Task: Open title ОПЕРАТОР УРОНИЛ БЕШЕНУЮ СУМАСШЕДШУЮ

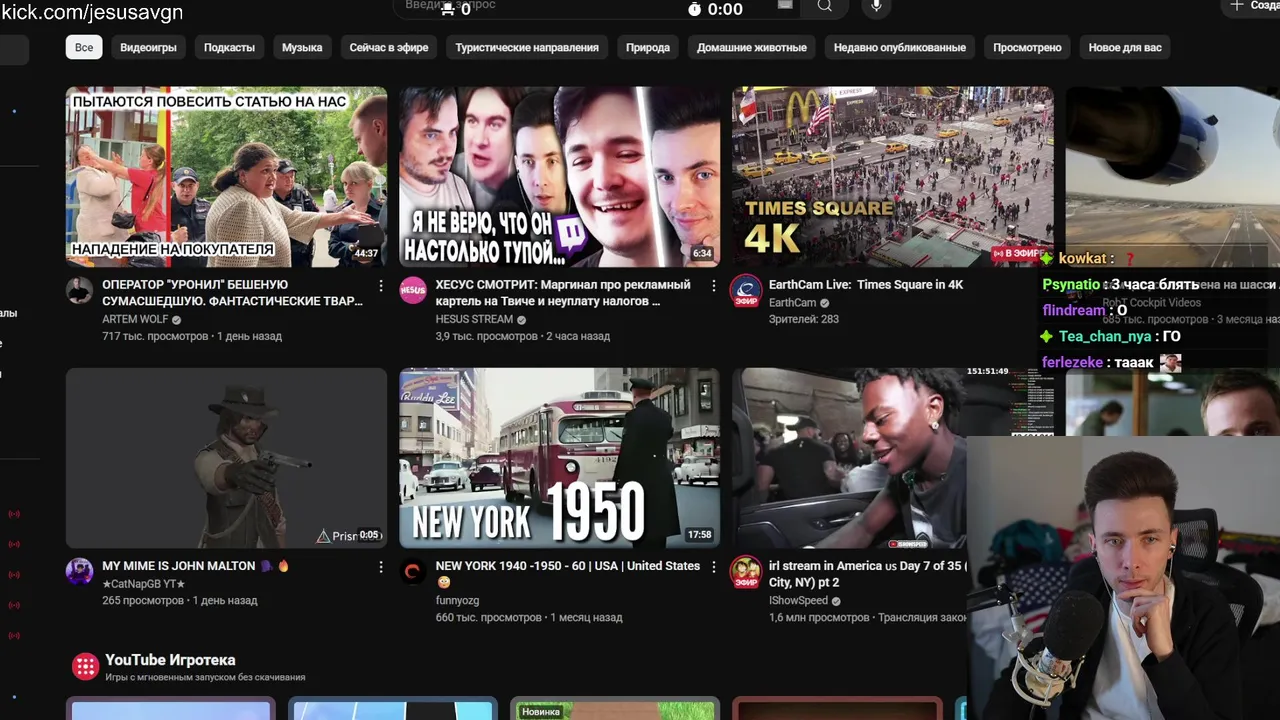Action: 232,293
